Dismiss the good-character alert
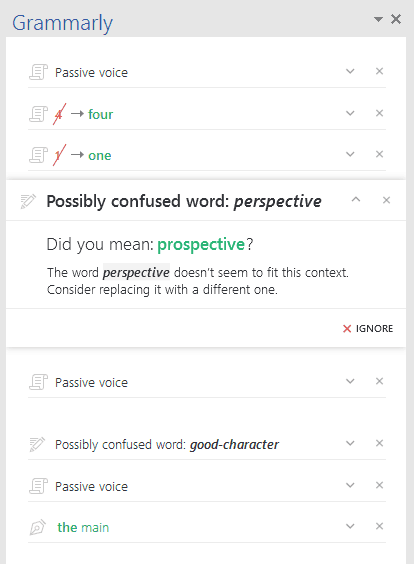 click(379, 443)
